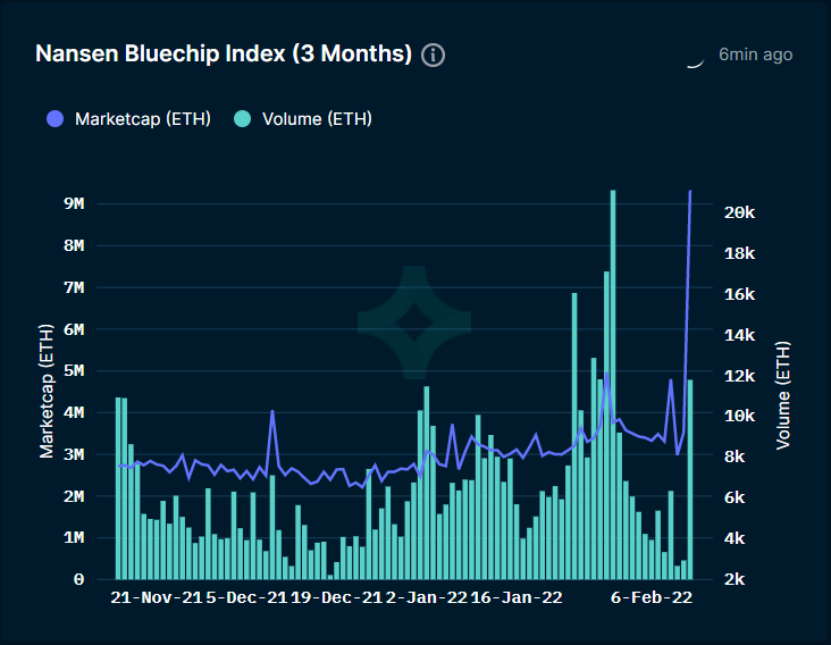
Task: Click the last volume bar on the right
Action: [690, 480]
